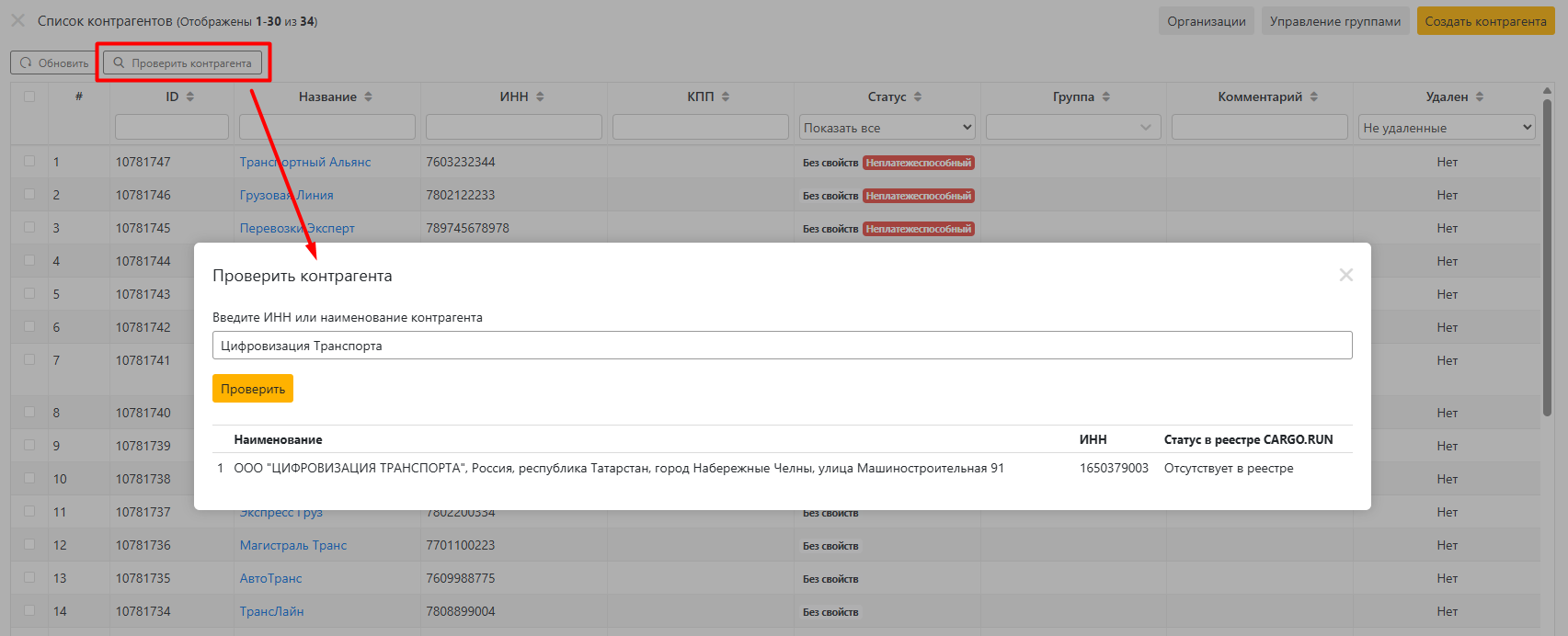Sort the Статус column
1568x636 pixels.
click(x=917, y=97)
